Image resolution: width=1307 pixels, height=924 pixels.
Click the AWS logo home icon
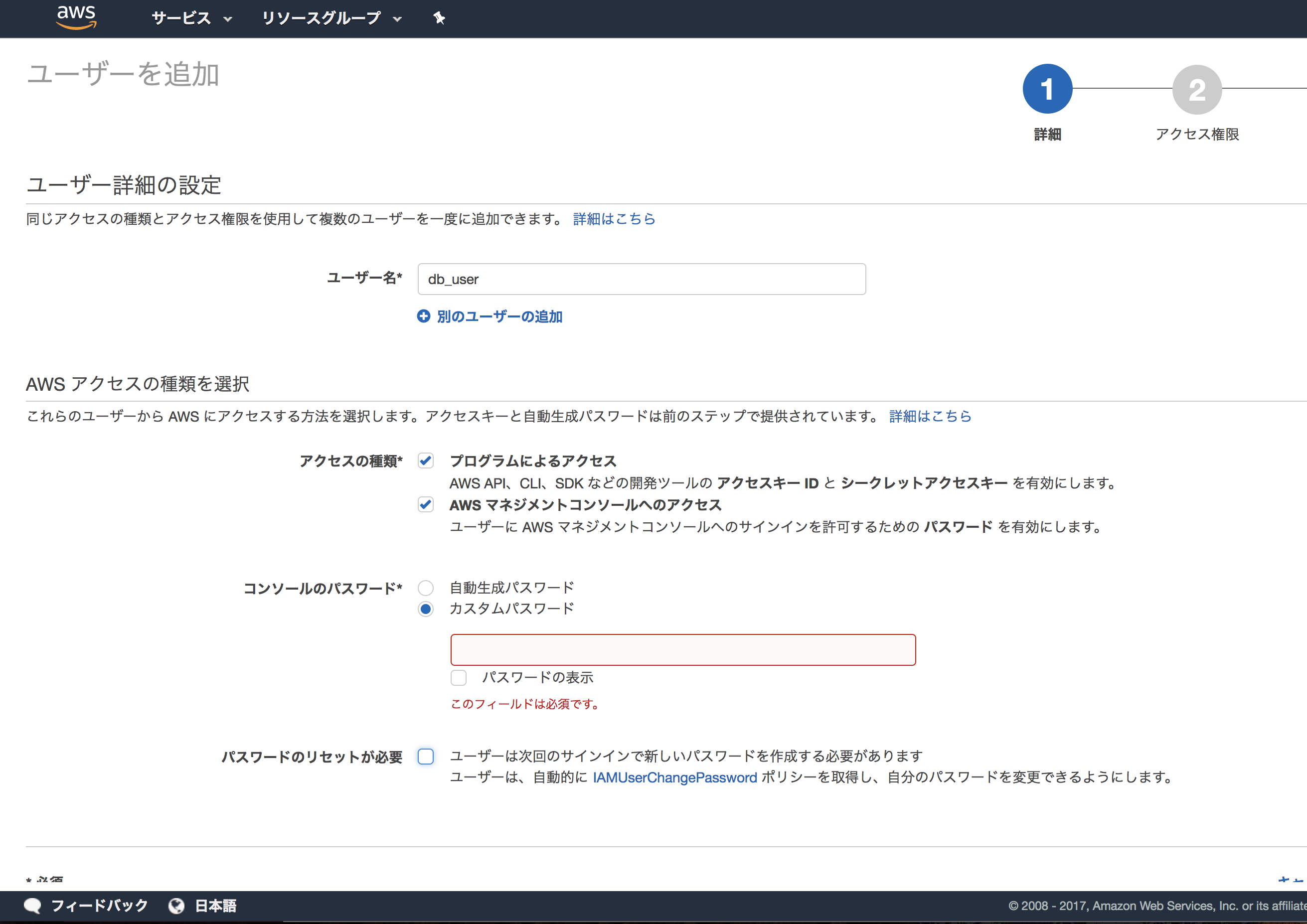coord(76,17)
